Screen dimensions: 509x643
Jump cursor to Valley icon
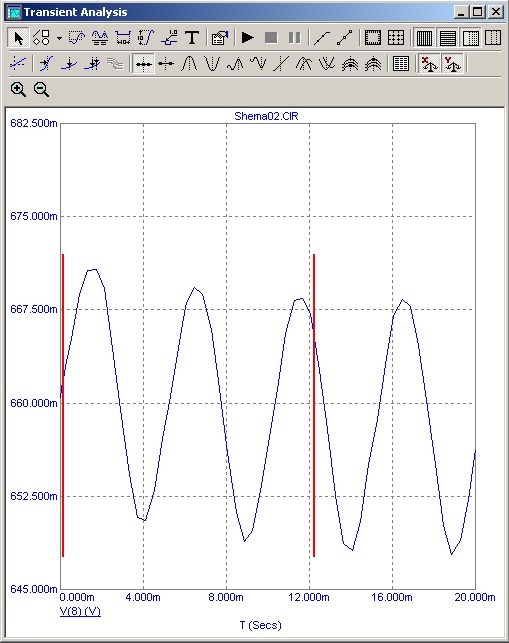[212, 64]
